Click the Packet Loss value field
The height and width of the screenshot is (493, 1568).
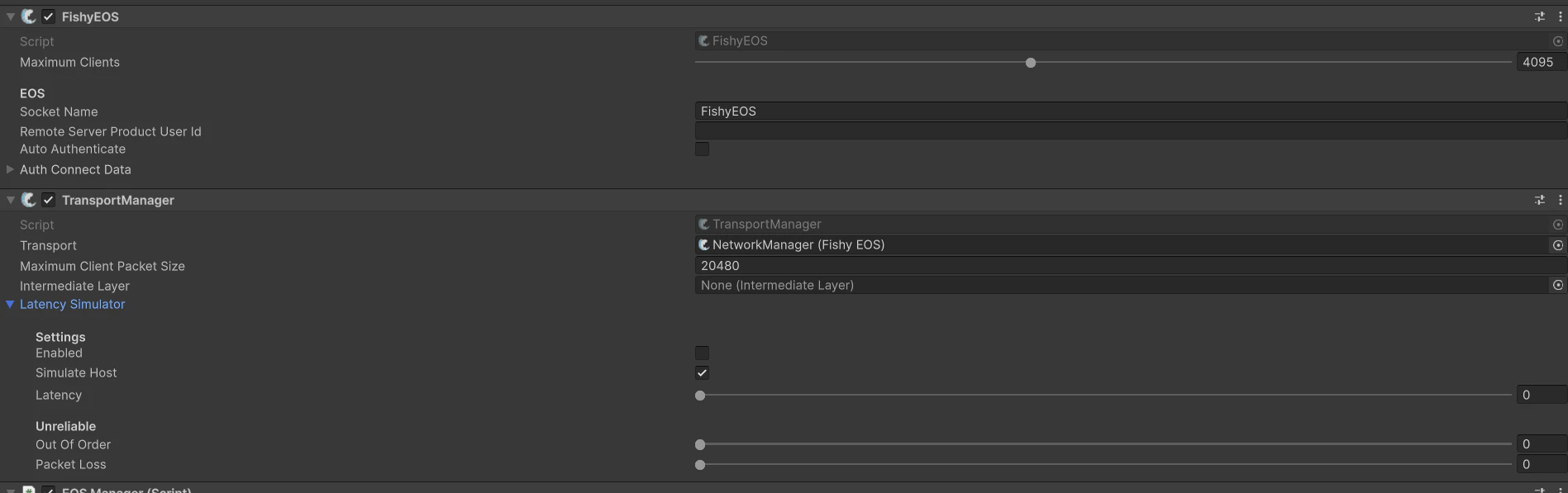click(1542, 464)
